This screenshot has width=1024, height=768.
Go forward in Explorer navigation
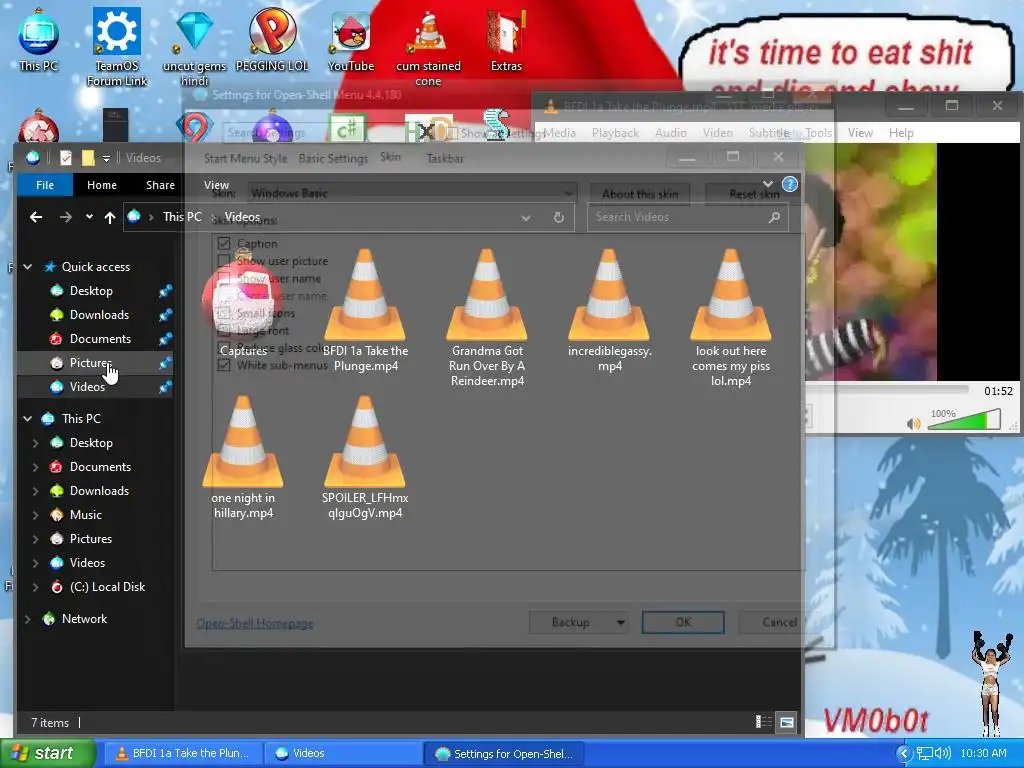click(x=65, y=217)
